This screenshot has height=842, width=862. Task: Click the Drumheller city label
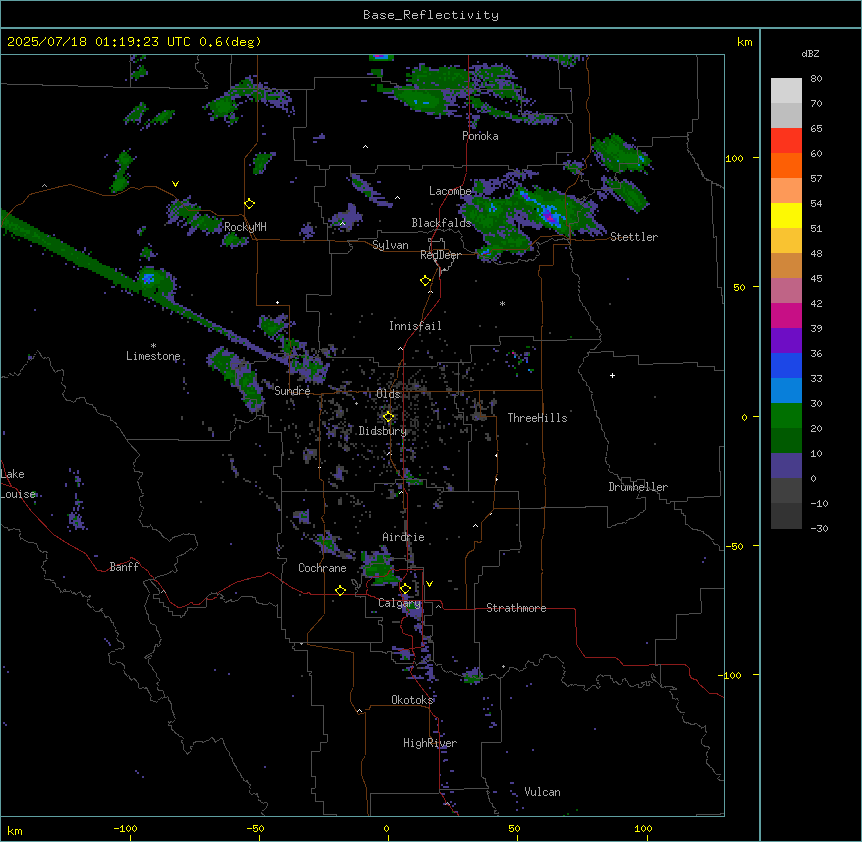(x=638, y=487)
